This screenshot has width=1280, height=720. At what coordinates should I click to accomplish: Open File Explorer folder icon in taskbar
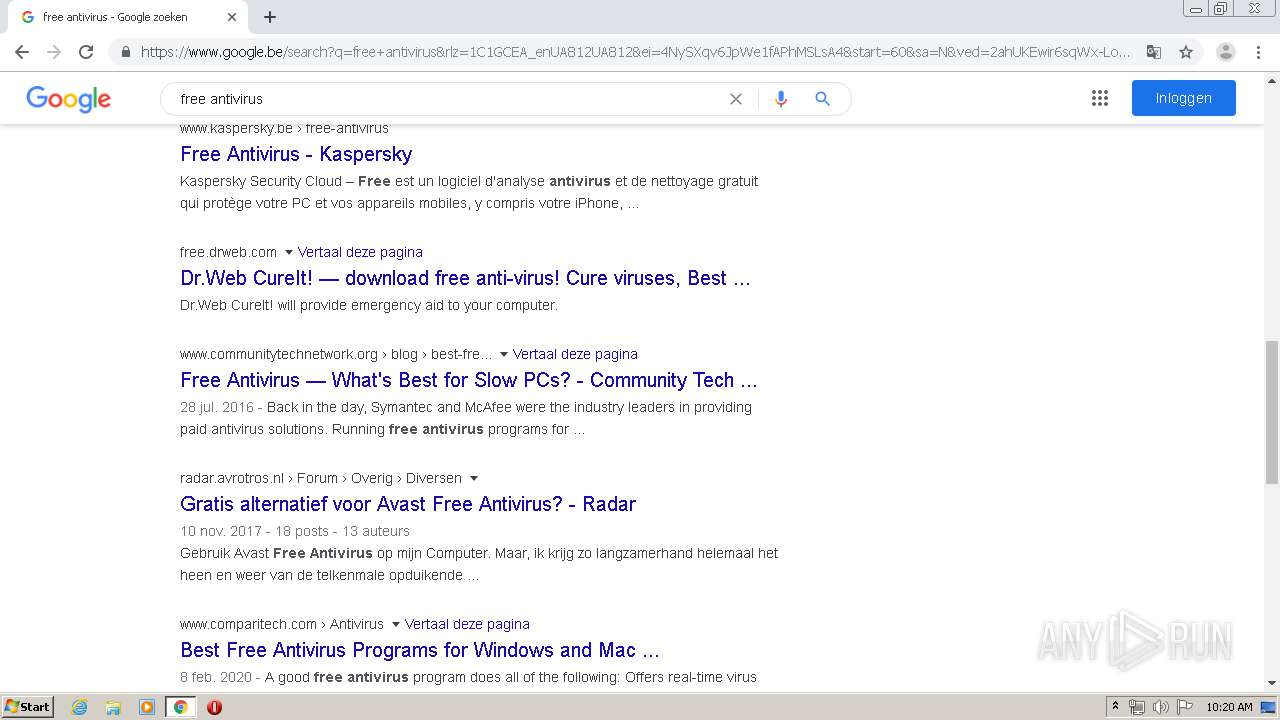[x=113, y=707]
